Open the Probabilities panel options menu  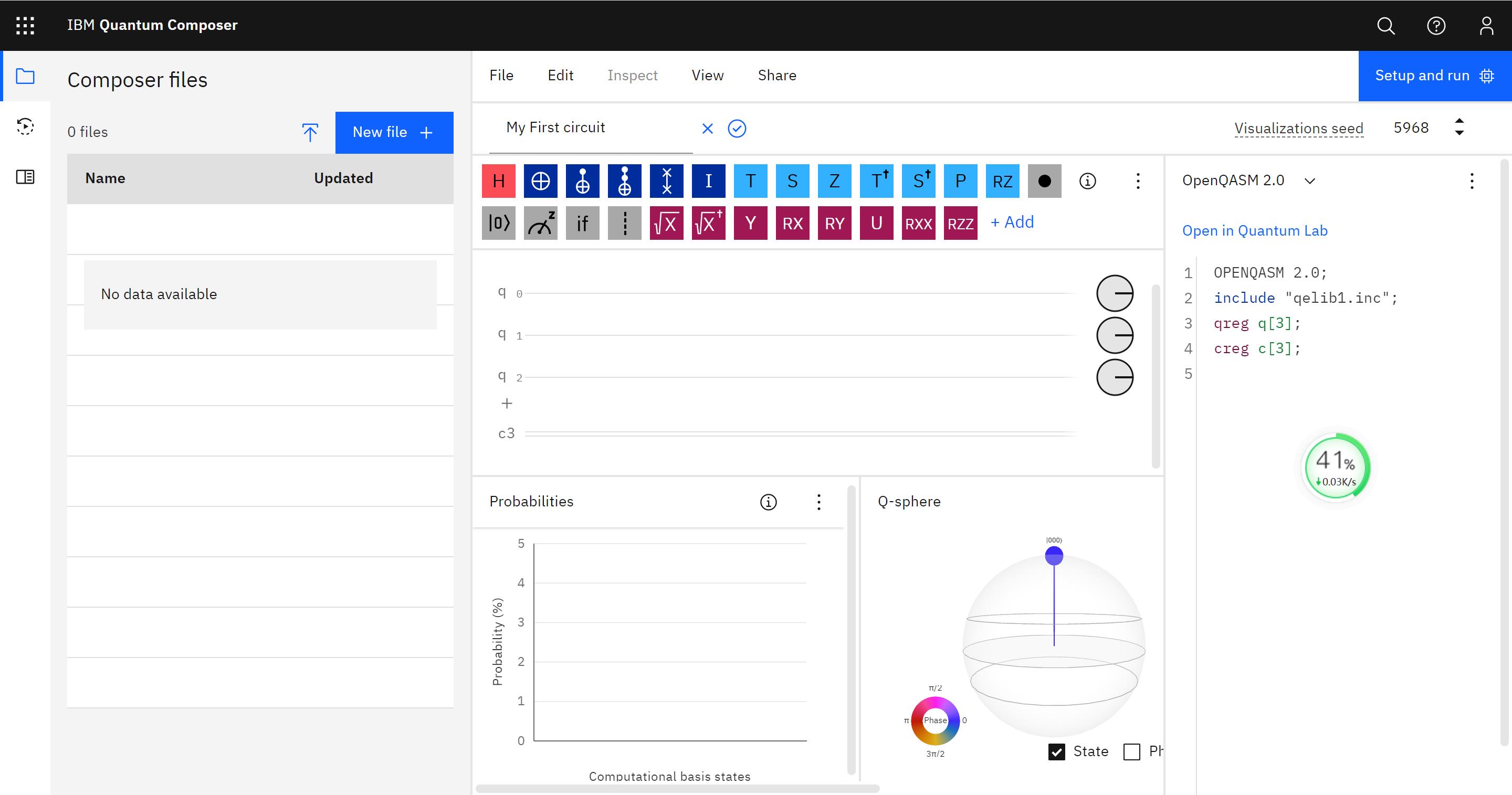pos(819,501)
